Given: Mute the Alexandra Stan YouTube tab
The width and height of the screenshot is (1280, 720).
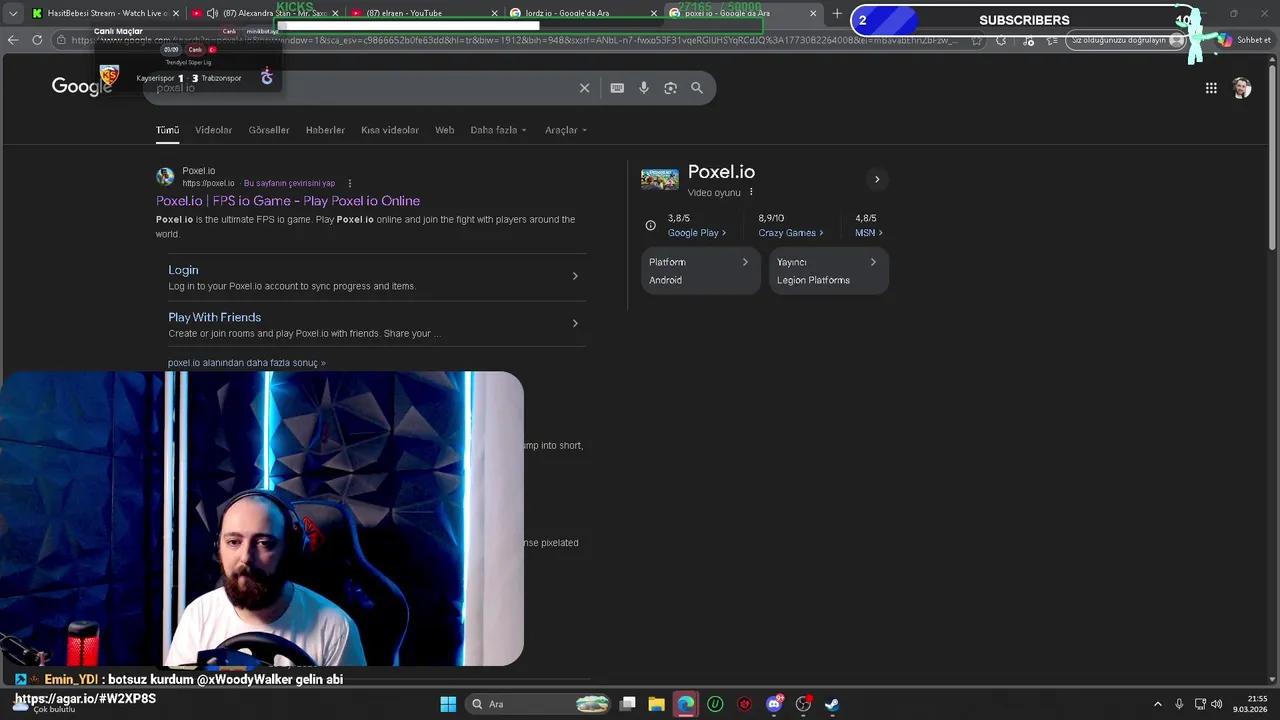Looking at the screenshot, I should 212,13.
